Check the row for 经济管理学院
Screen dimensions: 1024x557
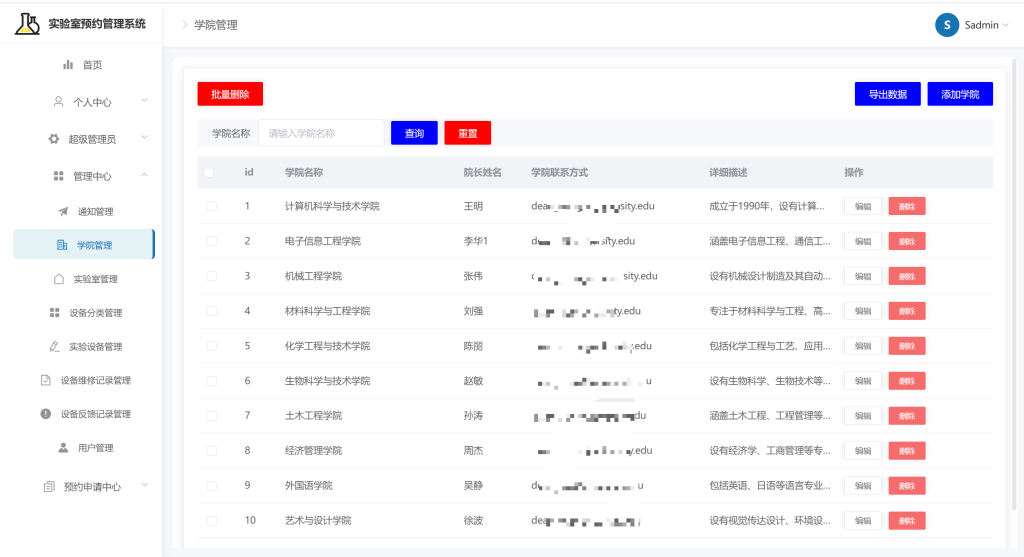point(212,451)
